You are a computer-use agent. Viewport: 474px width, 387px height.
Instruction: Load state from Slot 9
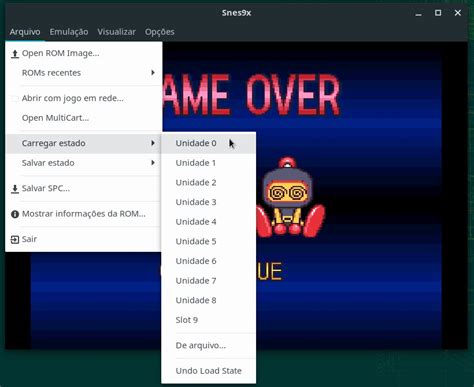click(x=209, y=320)
